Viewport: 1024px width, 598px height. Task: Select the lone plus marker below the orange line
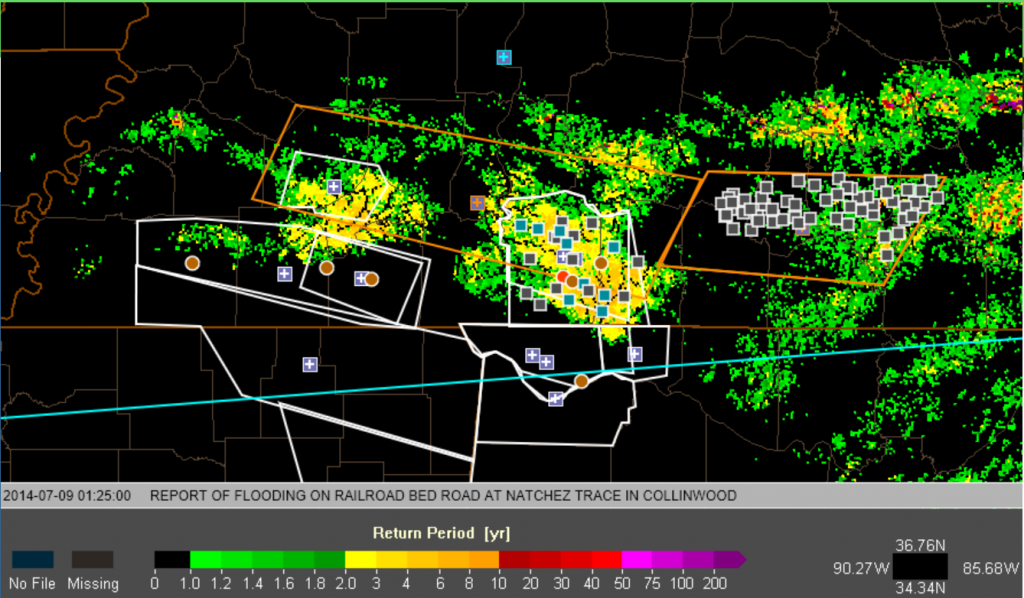(x=310, y=364)
